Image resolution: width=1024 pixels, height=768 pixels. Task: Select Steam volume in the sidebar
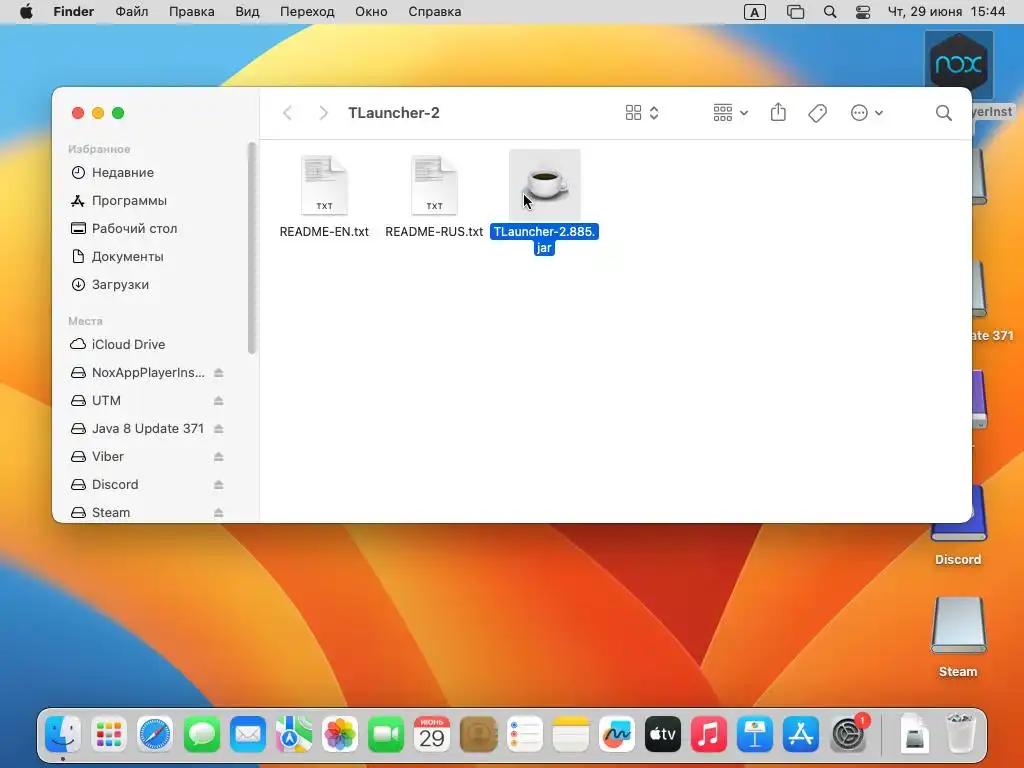(111, 513)
